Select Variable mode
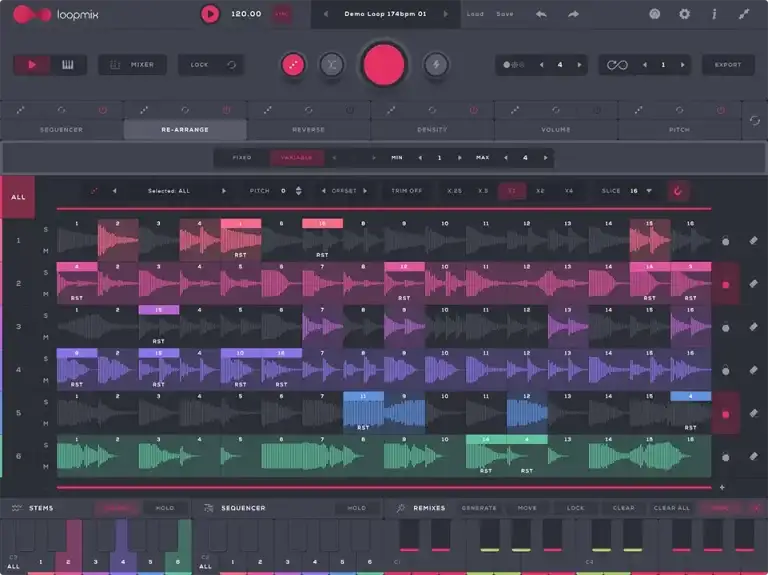Viewport: 768px width, 575px height. (x=296, y=158)
